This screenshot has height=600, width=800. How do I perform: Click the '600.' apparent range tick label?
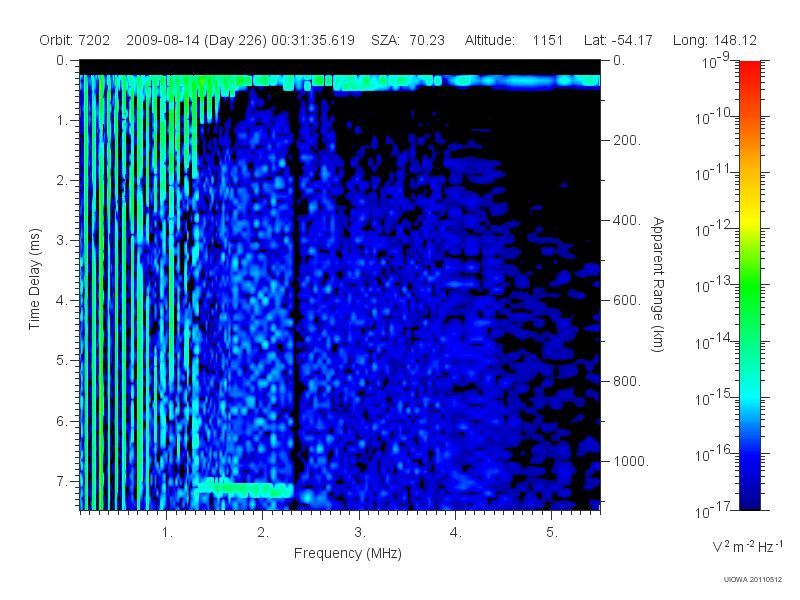[x=627, y=301]
